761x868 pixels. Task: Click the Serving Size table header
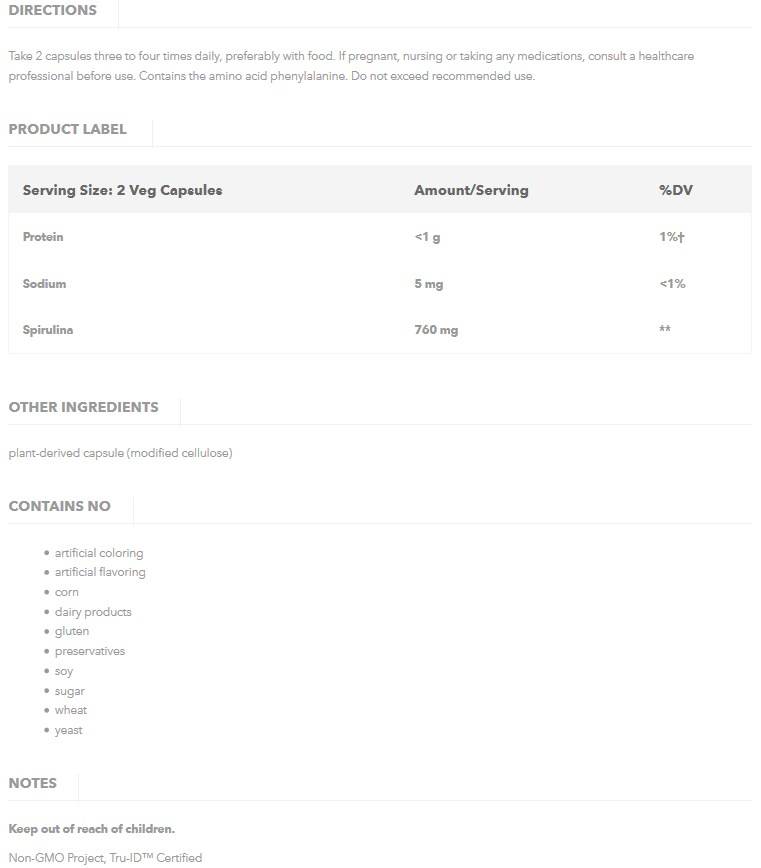122,190
